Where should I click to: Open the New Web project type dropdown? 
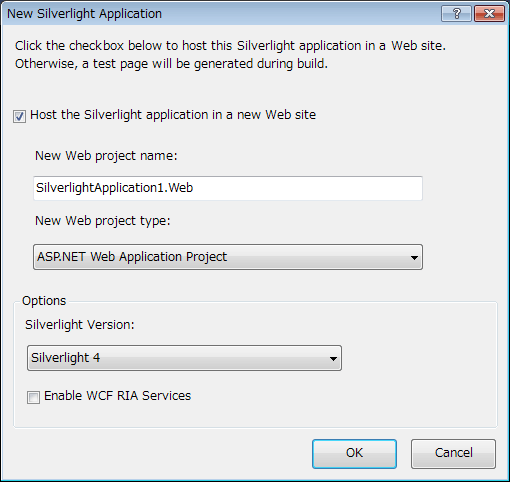pyautogui.click(x=228, y=257)
